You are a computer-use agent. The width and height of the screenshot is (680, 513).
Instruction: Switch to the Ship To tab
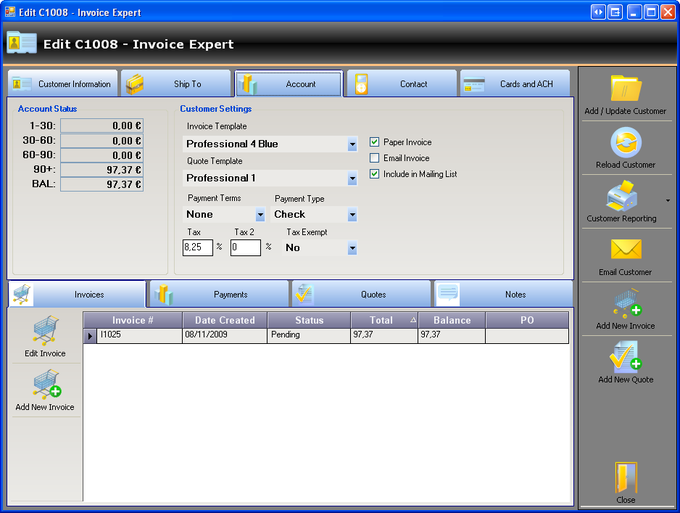tap(176, 83)
